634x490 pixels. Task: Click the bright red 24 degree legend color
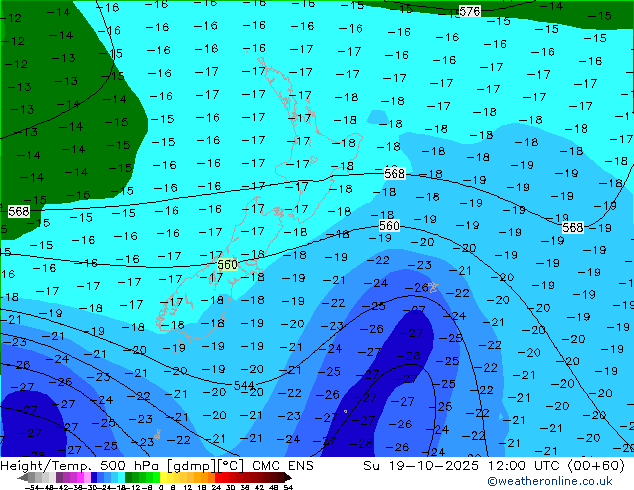(x=218, y=477)
